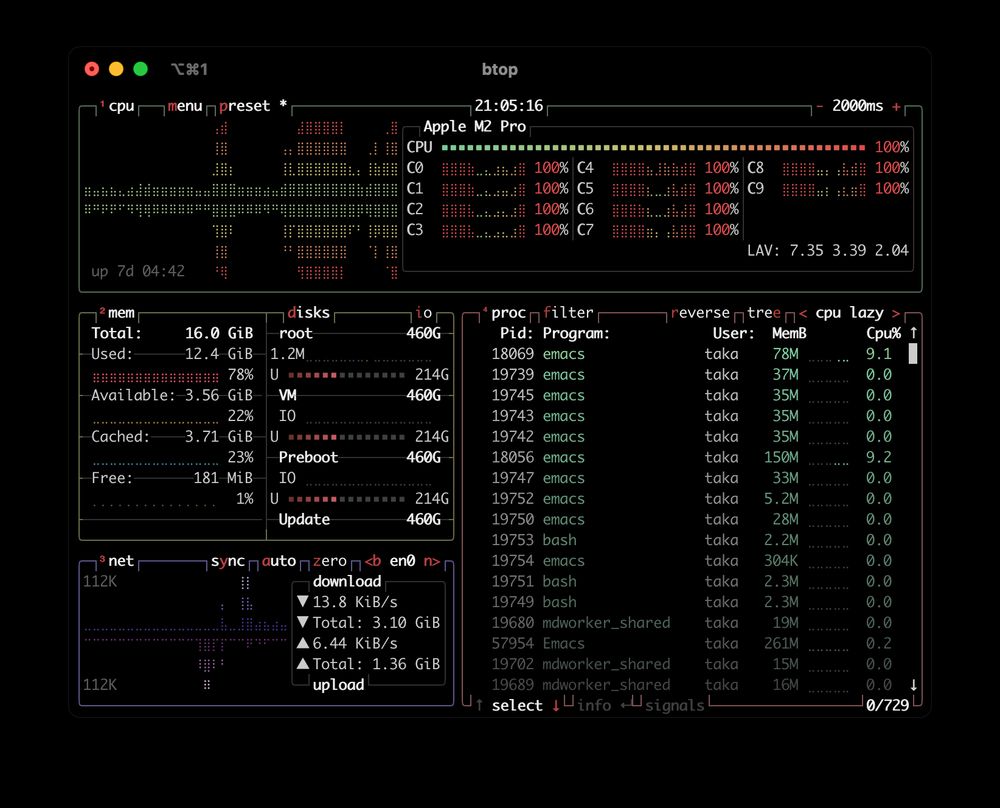Click the Pid: column header

[517, 333]
